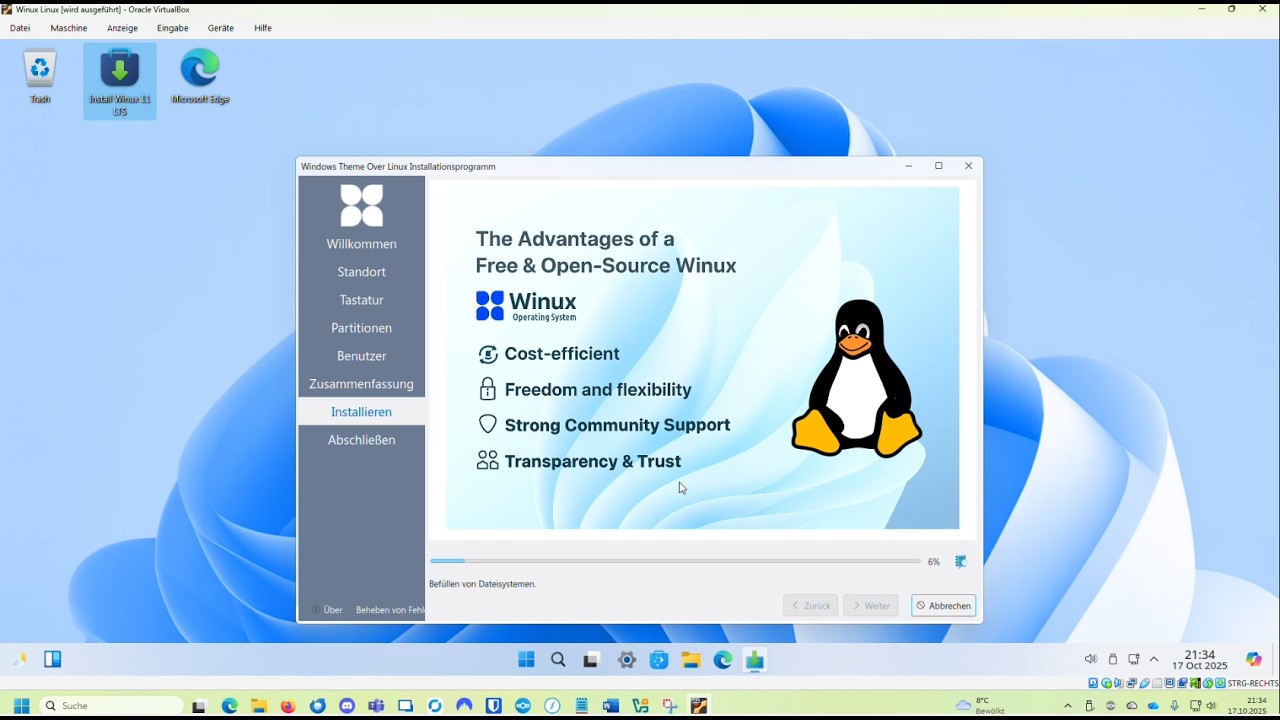Open the VirtualBox Datei menu
Viewport: 1280px width, 720px height.
[x=20, y=28]
